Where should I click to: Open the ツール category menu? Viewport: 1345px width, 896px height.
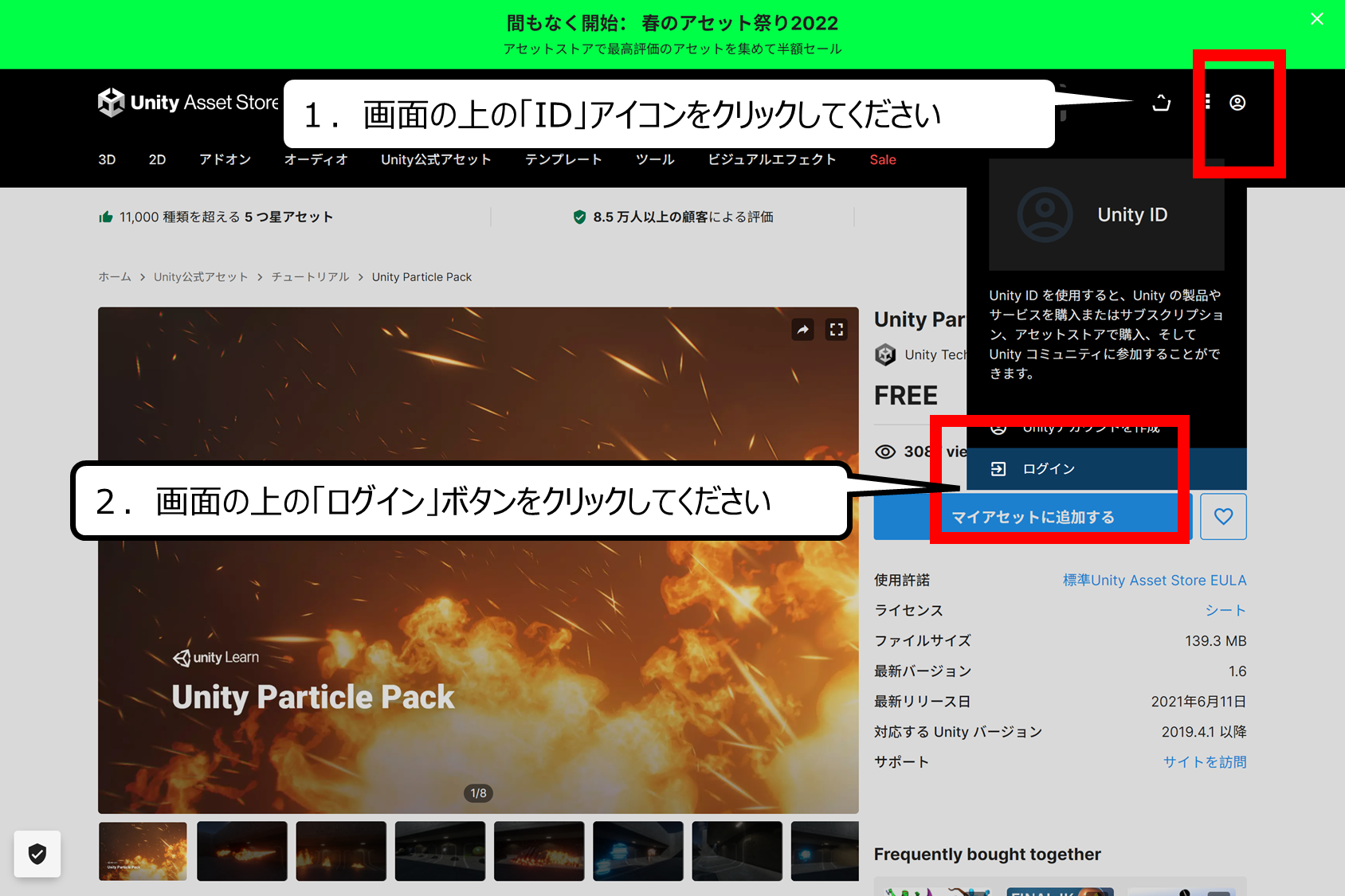(655, 159)
